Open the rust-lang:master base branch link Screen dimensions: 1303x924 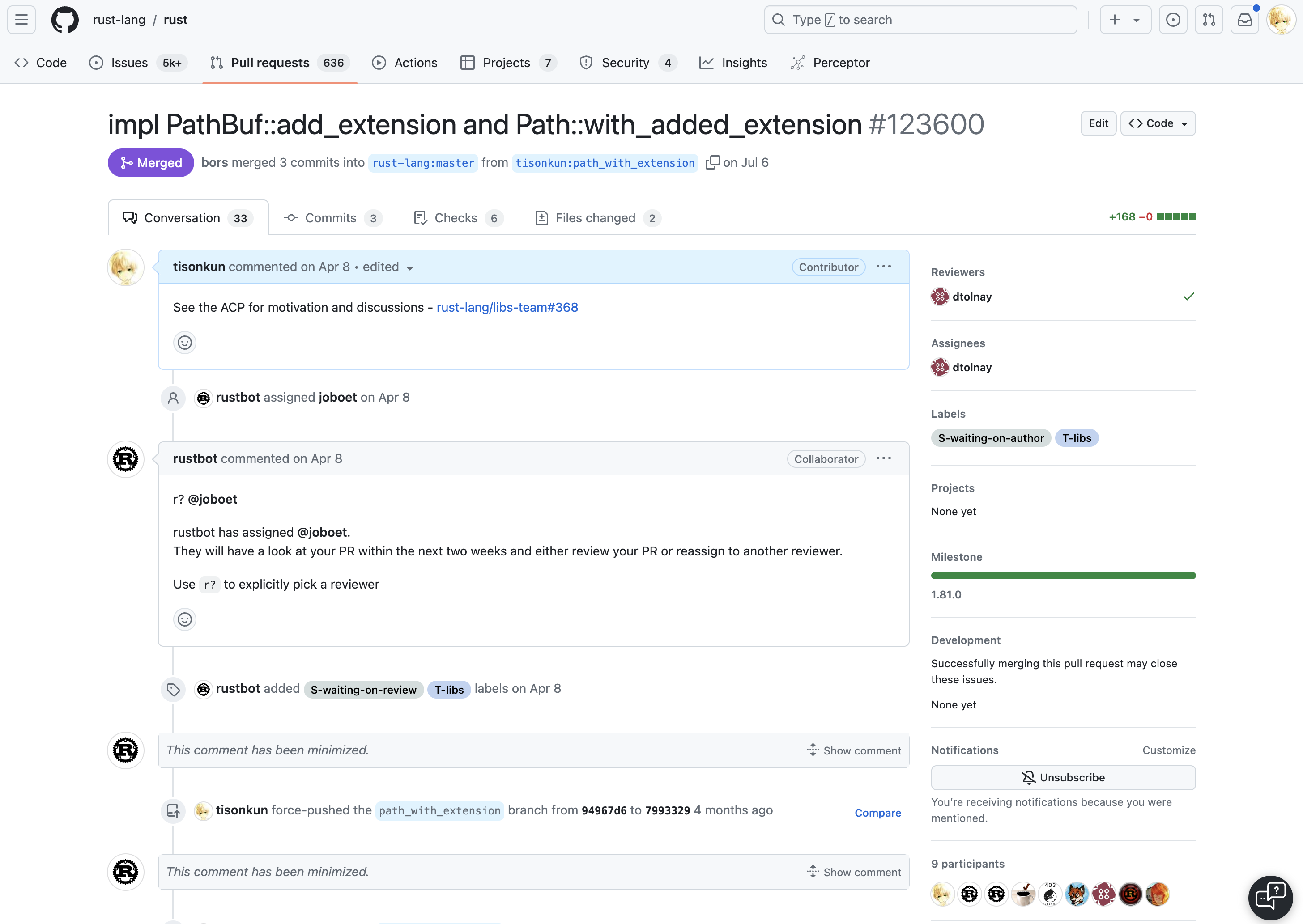pos(423,163)
